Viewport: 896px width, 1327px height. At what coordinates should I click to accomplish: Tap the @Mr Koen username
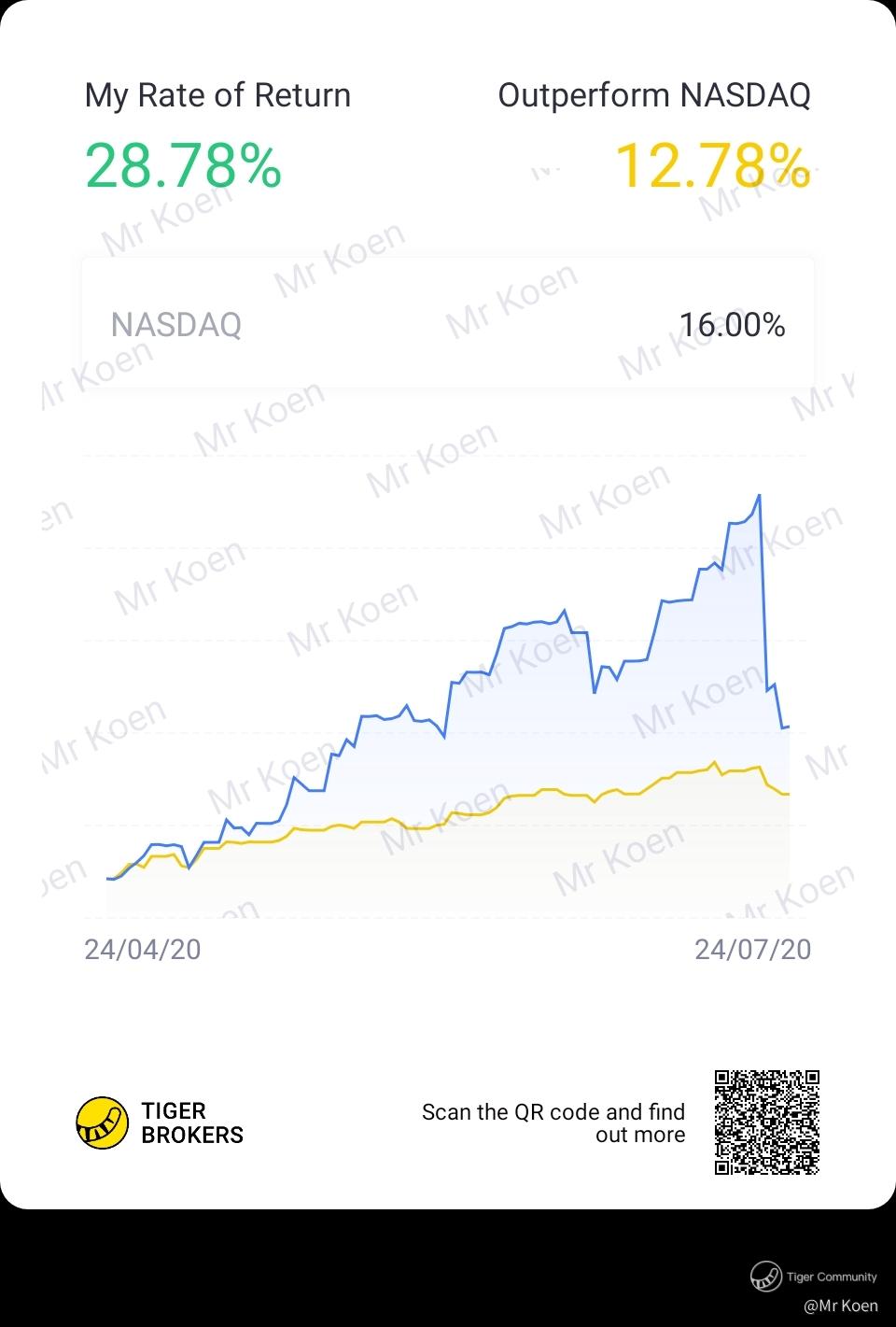pyautogui.click(x=841, y=1305)
